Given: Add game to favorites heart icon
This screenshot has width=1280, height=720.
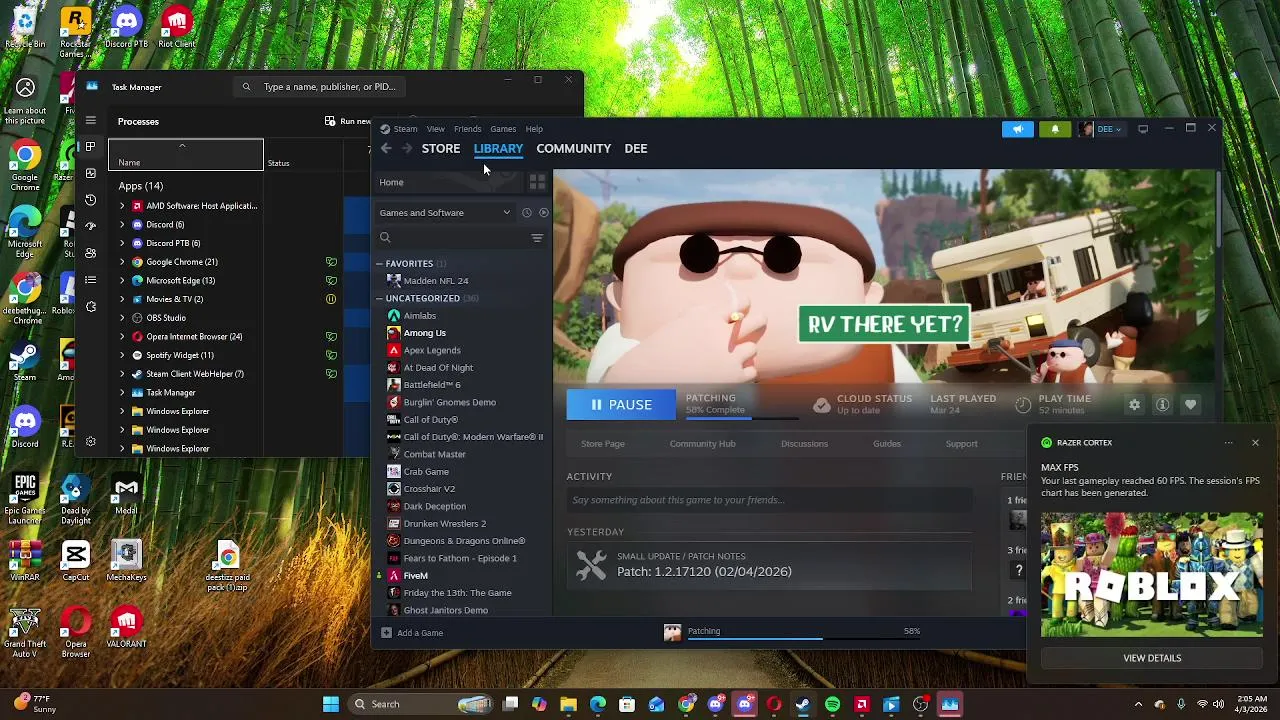Looking at the screenshot, I should (1190, 405).
